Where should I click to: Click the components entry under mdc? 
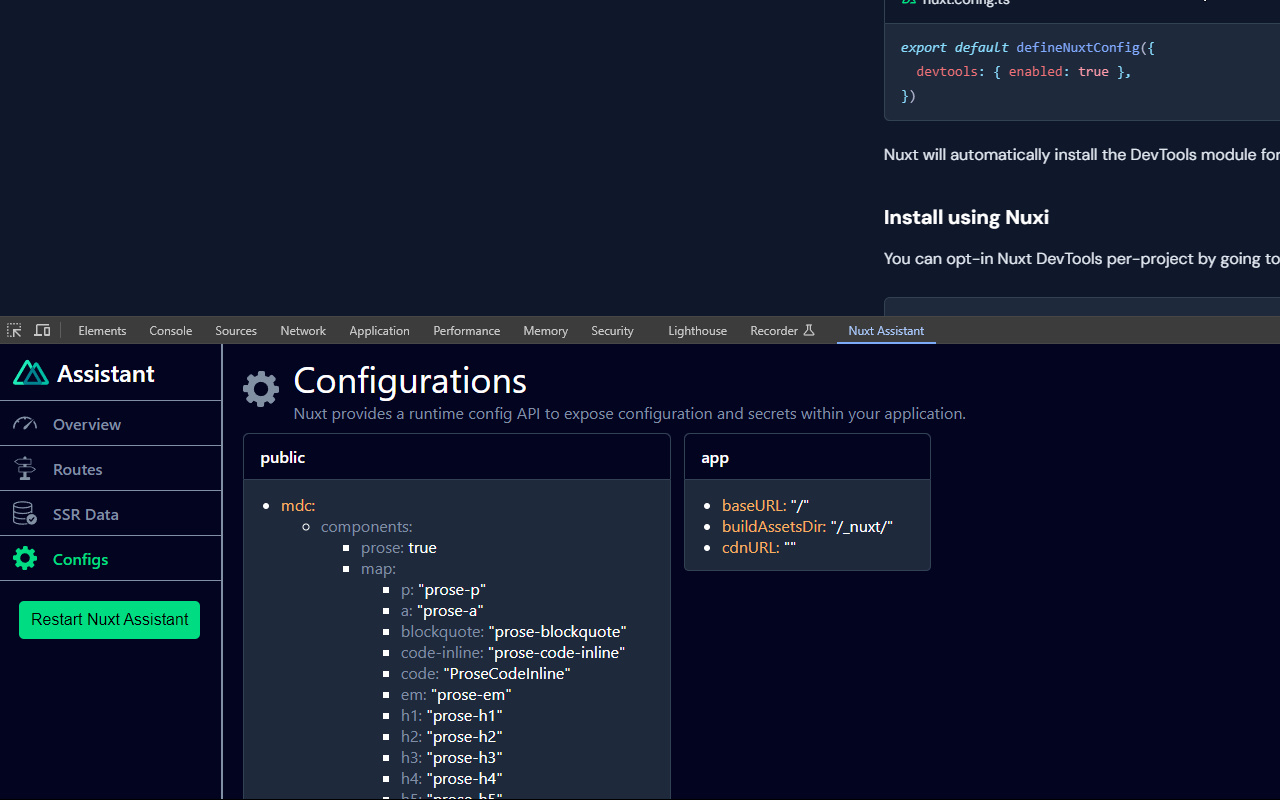point(366,527)
